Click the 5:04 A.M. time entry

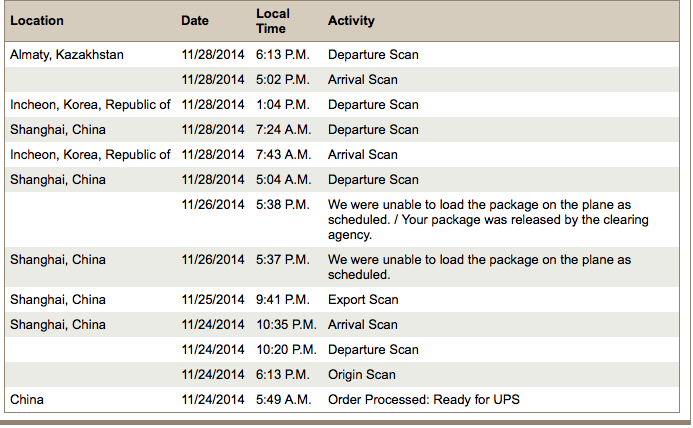pyautogui.click(x=283, y=180)
